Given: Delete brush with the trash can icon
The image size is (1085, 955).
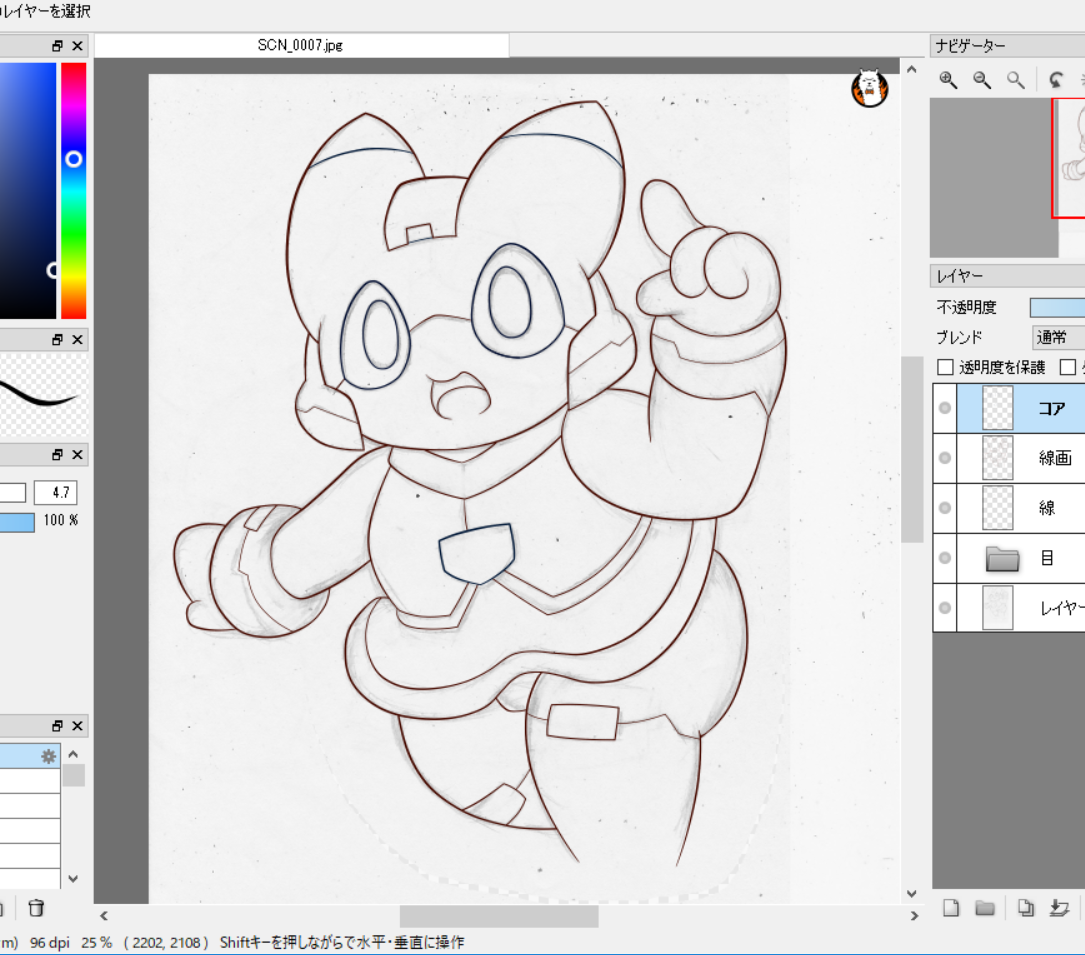Looking at the screenshot, I should [x=36, y=908].
